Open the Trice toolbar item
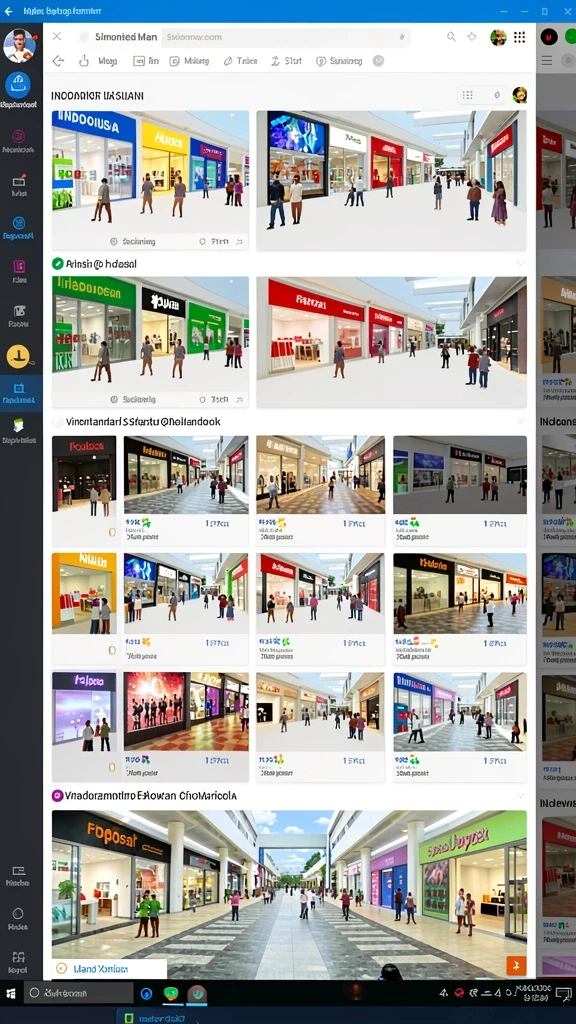576x1024 pixels. (x=240, y=61)
